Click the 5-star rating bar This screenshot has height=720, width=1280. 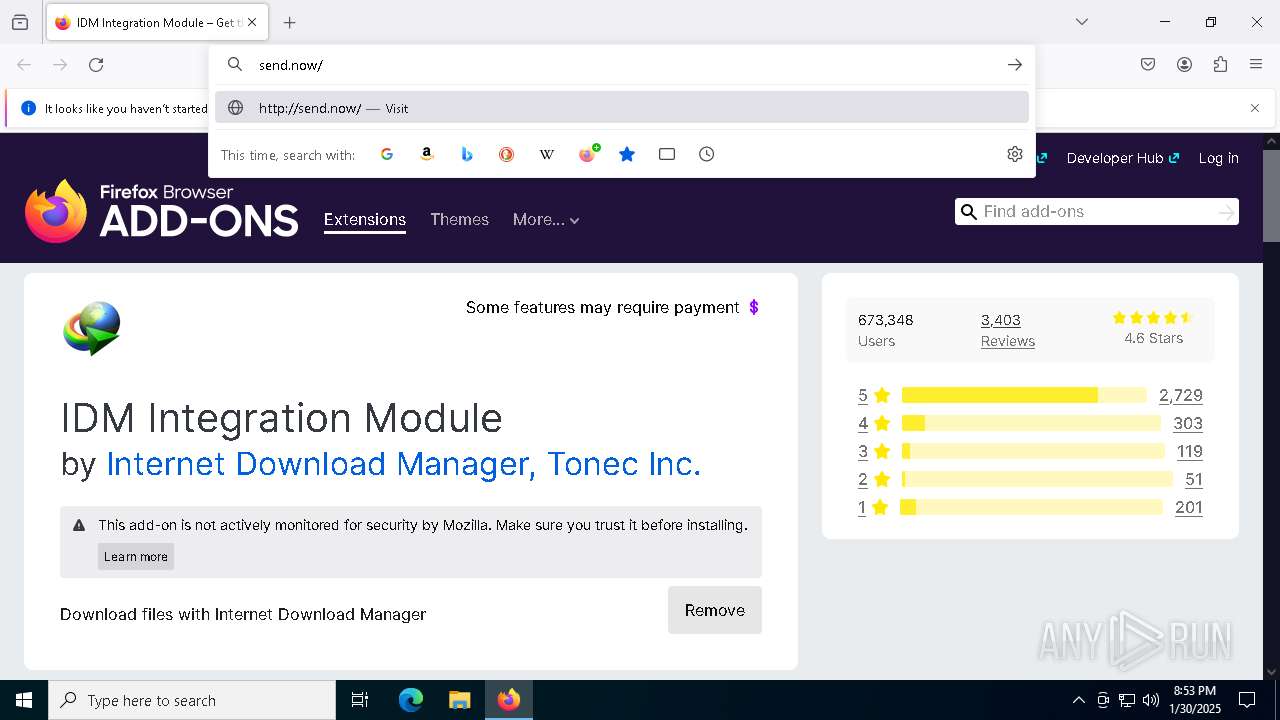pos(1024,395)
